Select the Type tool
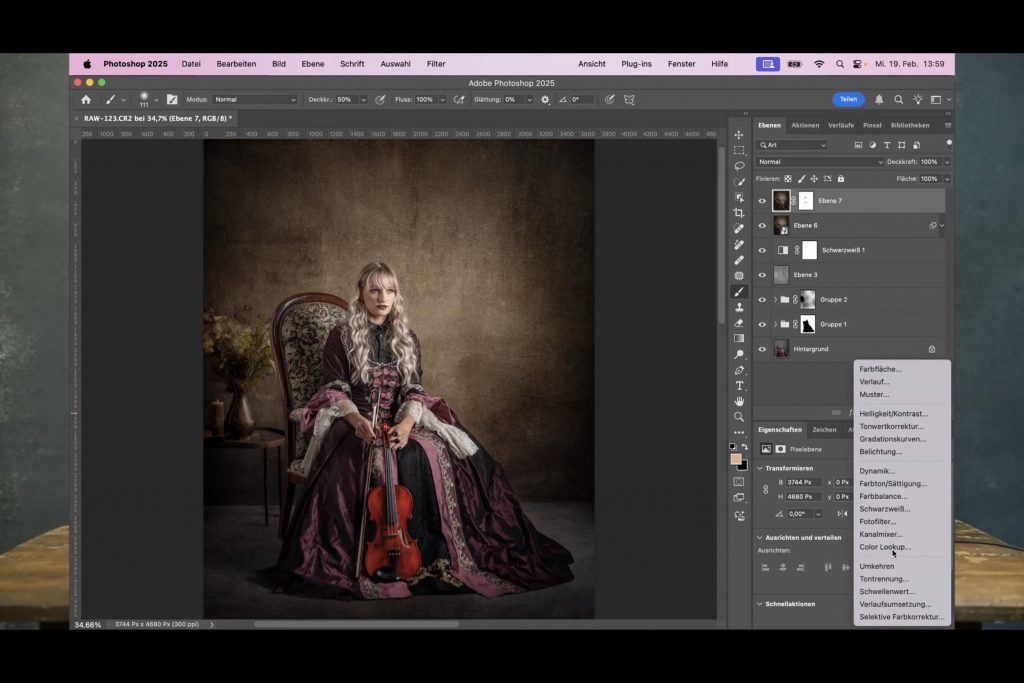This screenshot has width=1024, height=683. 739,385
